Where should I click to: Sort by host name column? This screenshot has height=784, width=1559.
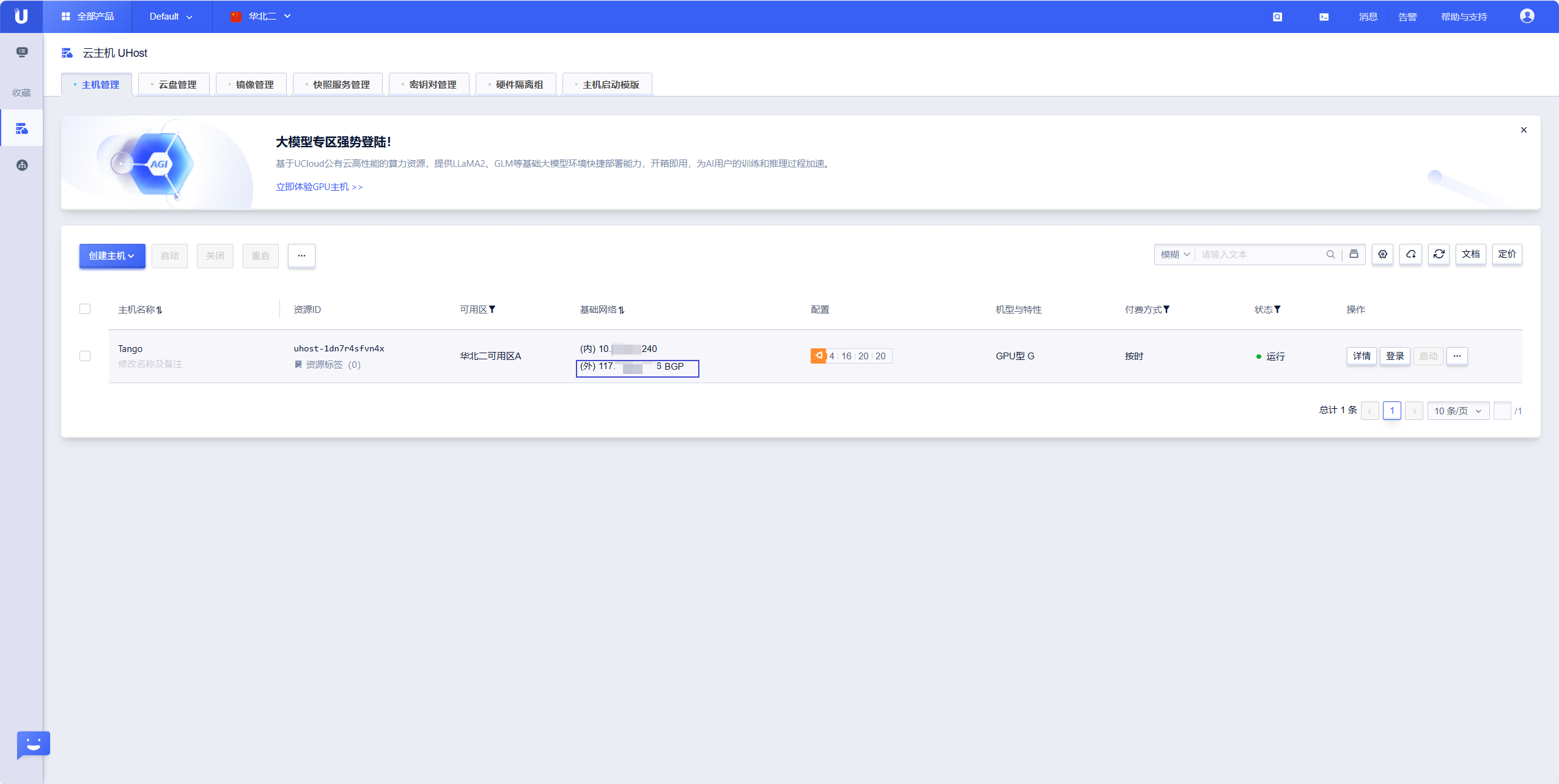point(159,310)
